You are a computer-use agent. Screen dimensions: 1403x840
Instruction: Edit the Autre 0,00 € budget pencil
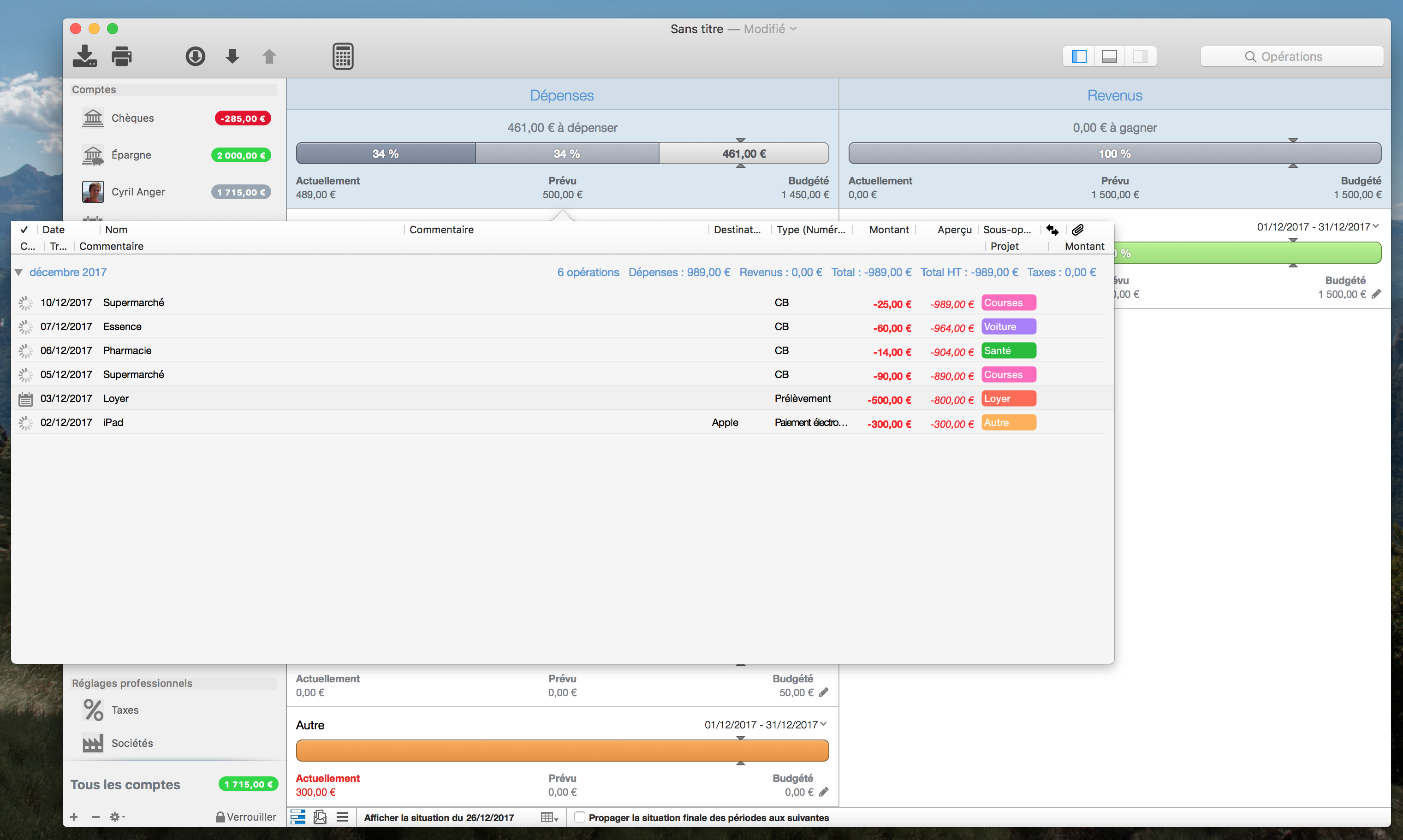[x=824, y=792]
